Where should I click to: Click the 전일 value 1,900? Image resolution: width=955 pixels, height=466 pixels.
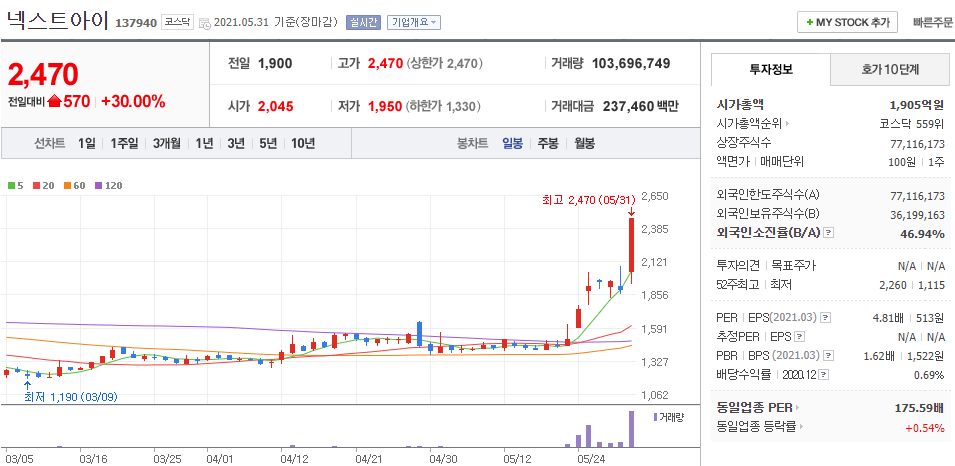coord(275,63)
